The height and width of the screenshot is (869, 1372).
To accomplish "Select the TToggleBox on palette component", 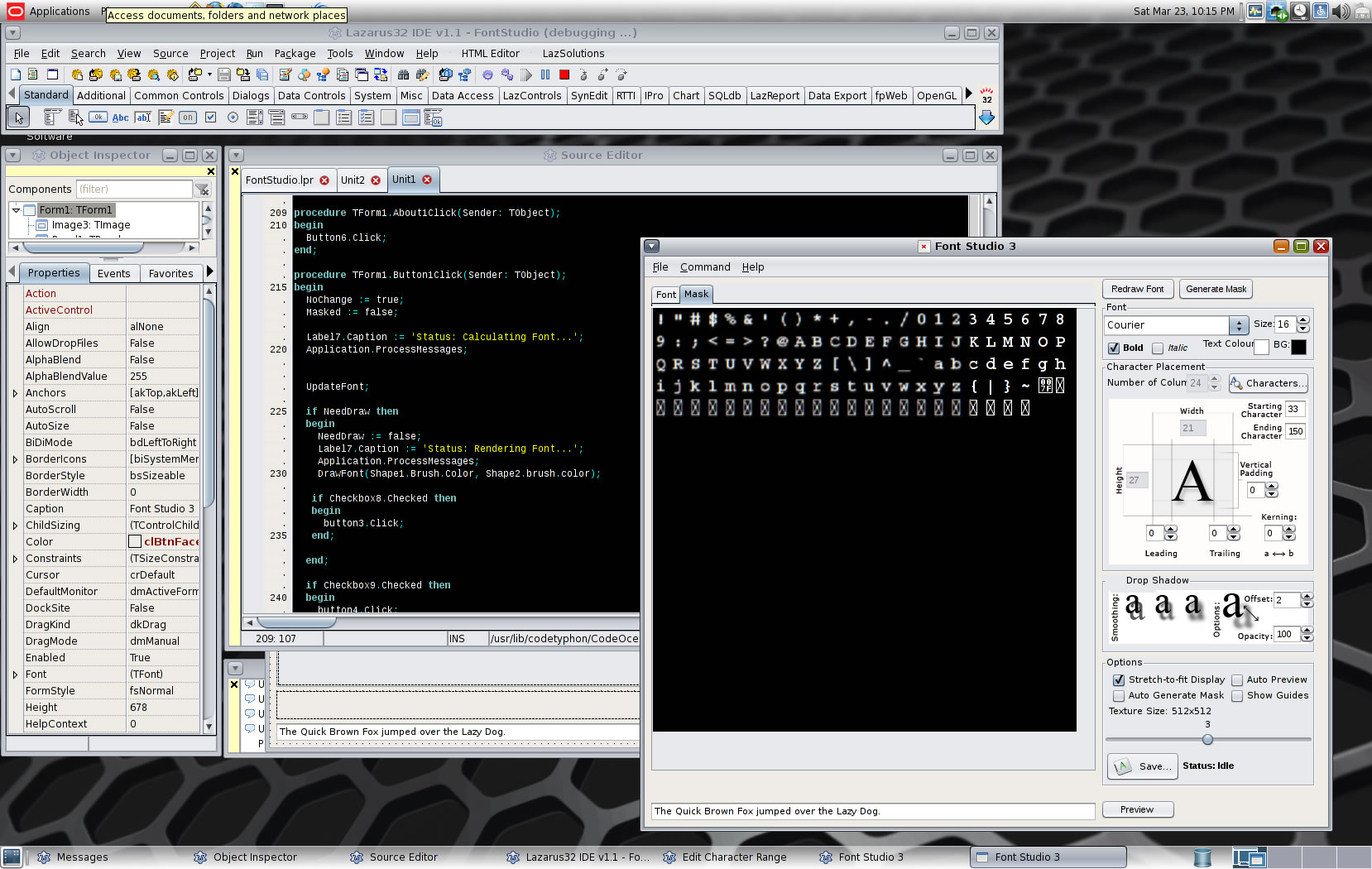I will pos(188,118).
